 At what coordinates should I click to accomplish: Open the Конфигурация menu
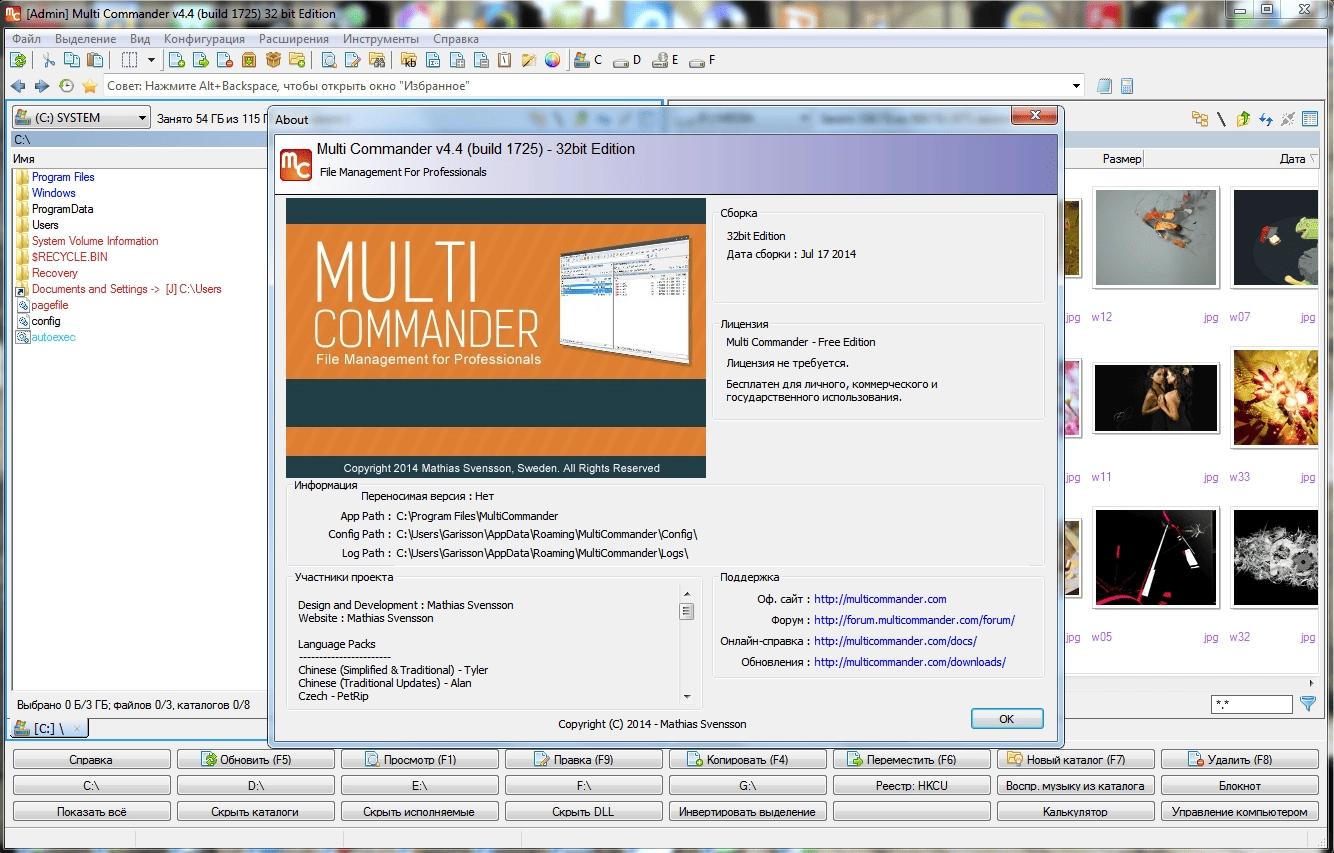coord(204,39)
